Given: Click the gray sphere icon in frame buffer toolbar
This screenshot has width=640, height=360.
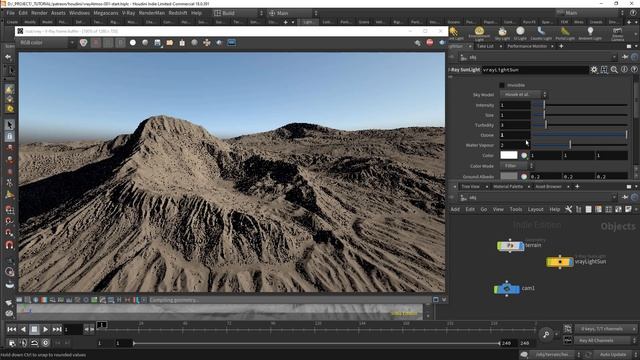Looking at the screenshot, I should pos(145,42).
